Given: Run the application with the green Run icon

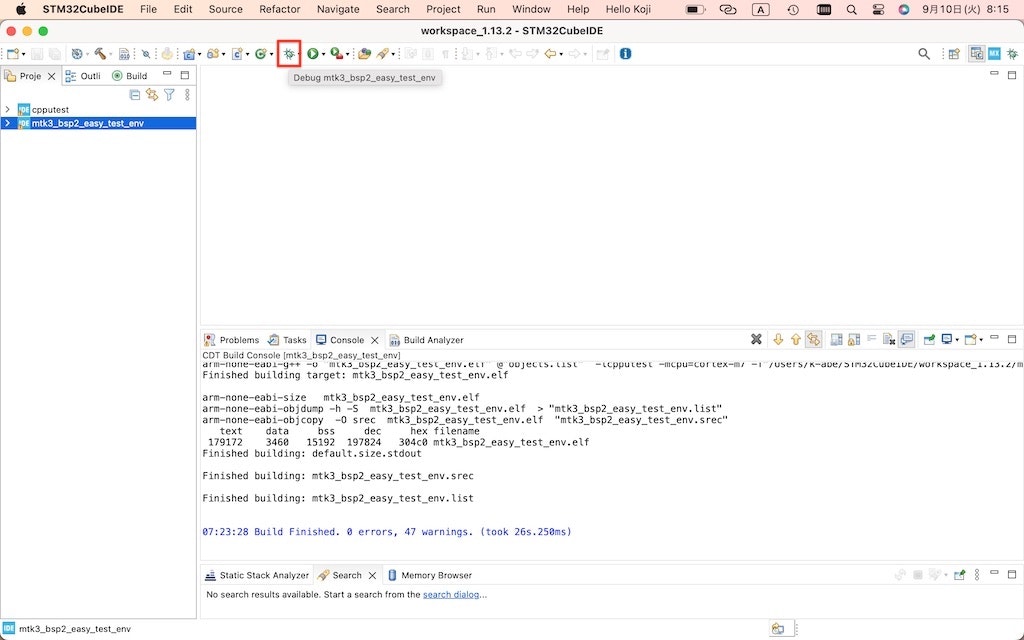Looking at the screenshot, I should [x=312, y=53].
